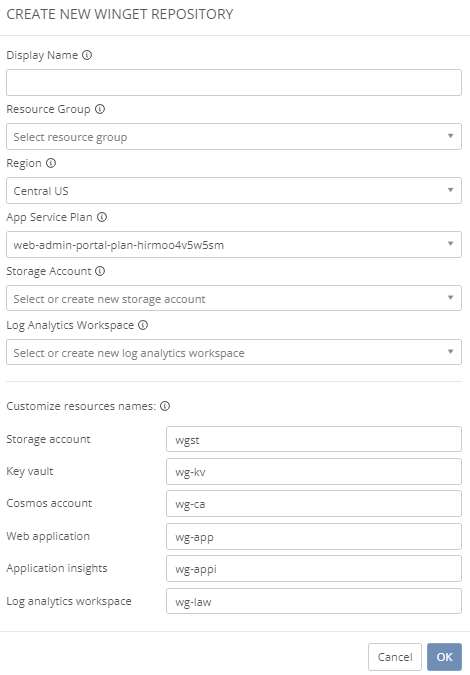
Task: Click the Display Name text field
Action: (x=234, y=83)
